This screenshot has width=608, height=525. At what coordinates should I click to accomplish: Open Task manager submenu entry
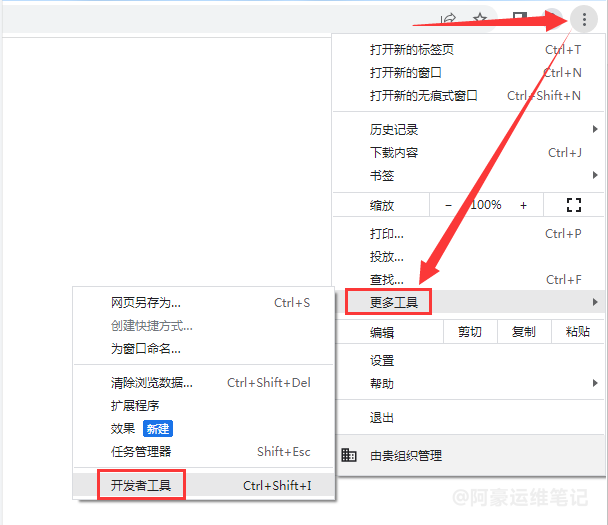204,451
